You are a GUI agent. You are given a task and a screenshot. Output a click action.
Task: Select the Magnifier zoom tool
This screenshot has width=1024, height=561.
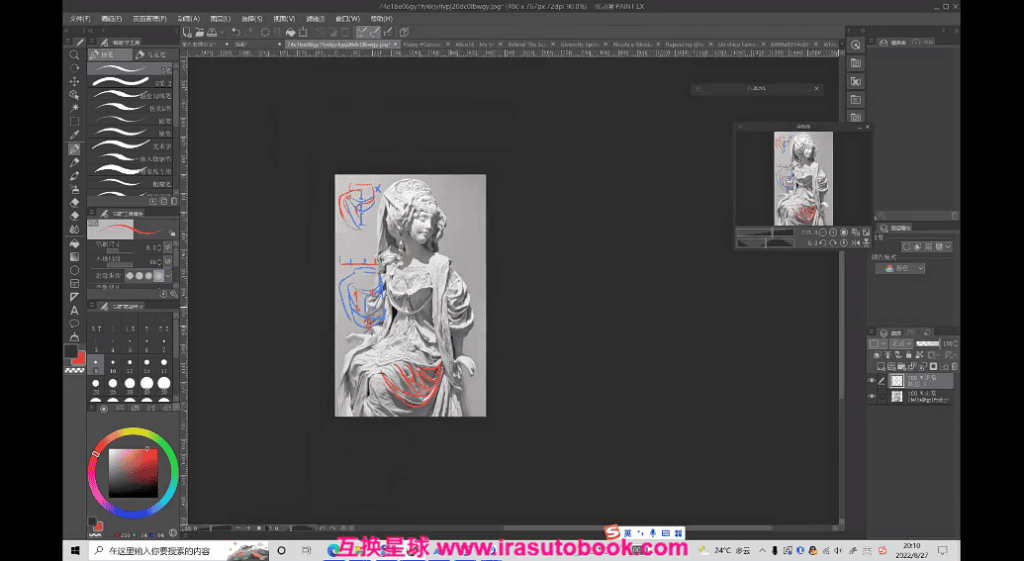(x=74, y=54)
